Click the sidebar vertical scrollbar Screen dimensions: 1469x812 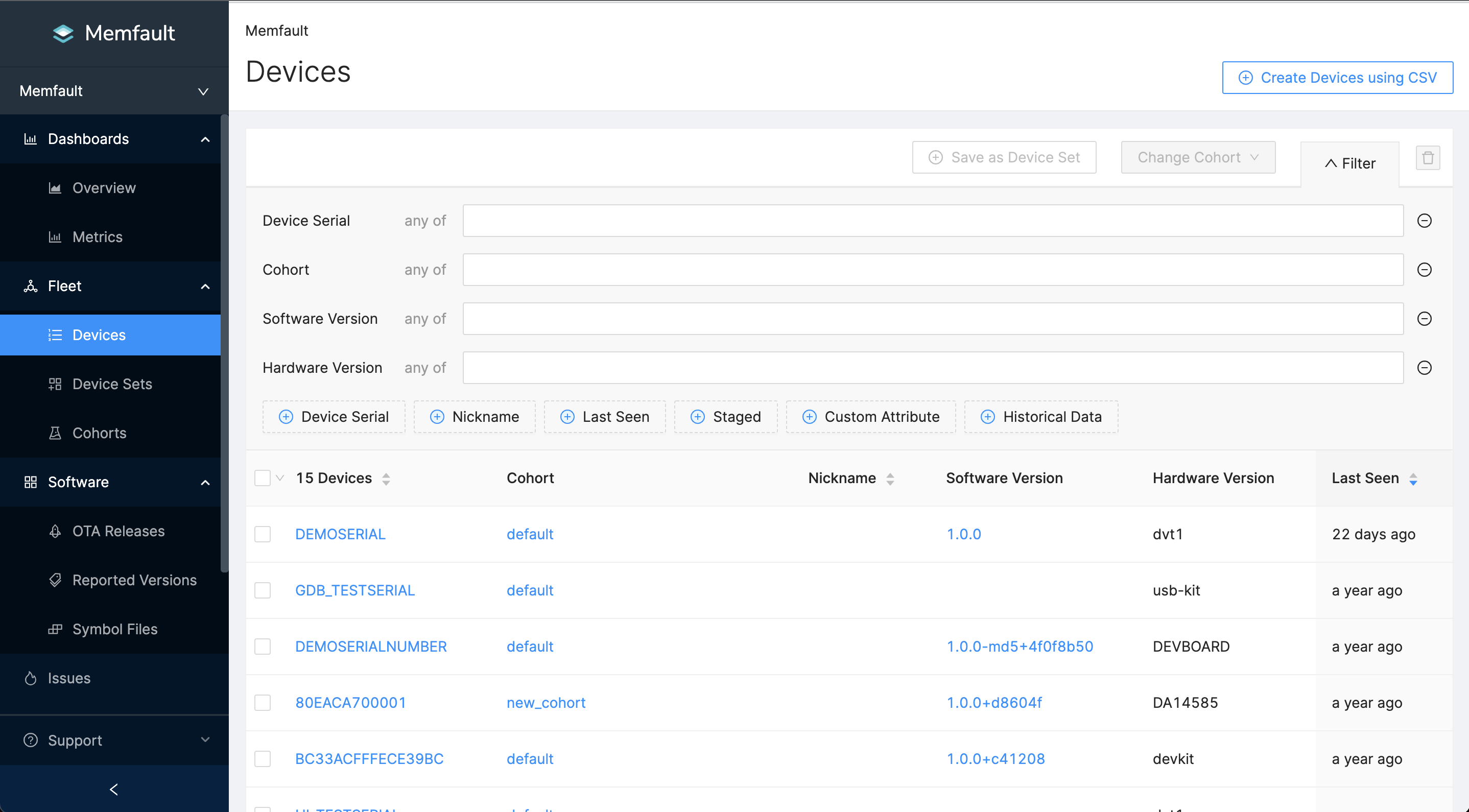click(x=225, y=343)
